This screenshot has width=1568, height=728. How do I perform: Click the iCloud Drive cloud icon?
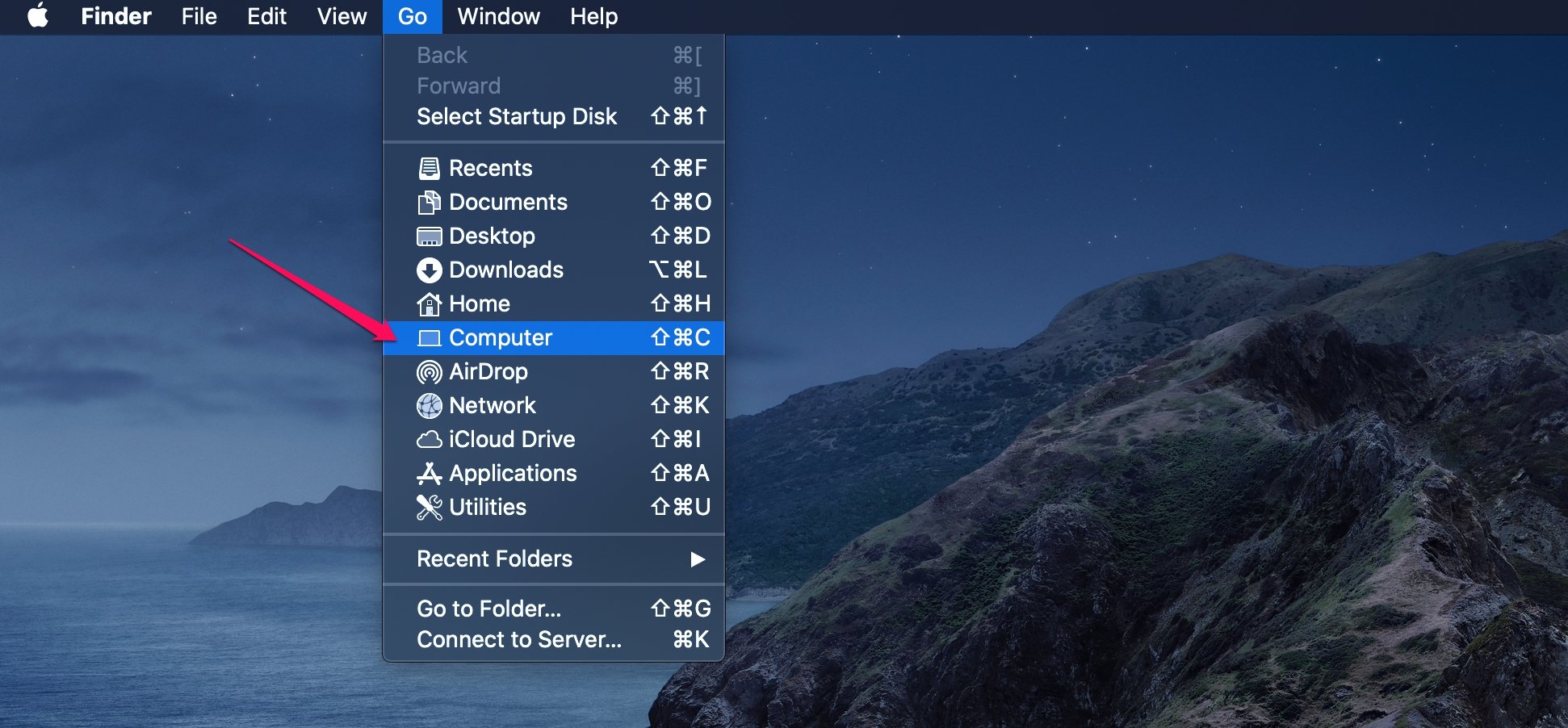429,440
